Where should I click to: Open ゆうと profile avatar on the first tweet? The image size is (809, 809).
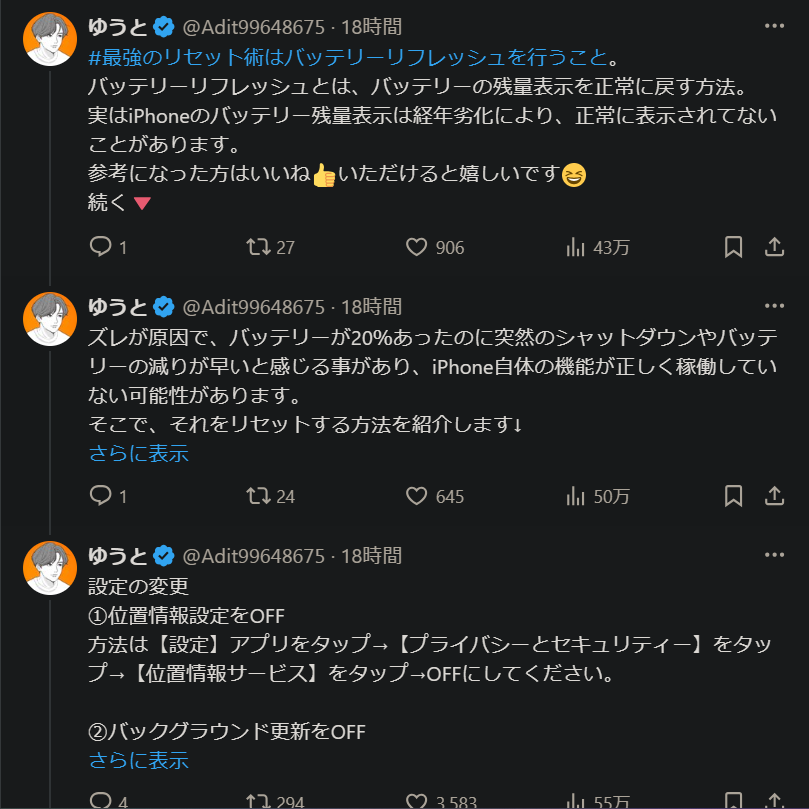(x=50, y=40)
